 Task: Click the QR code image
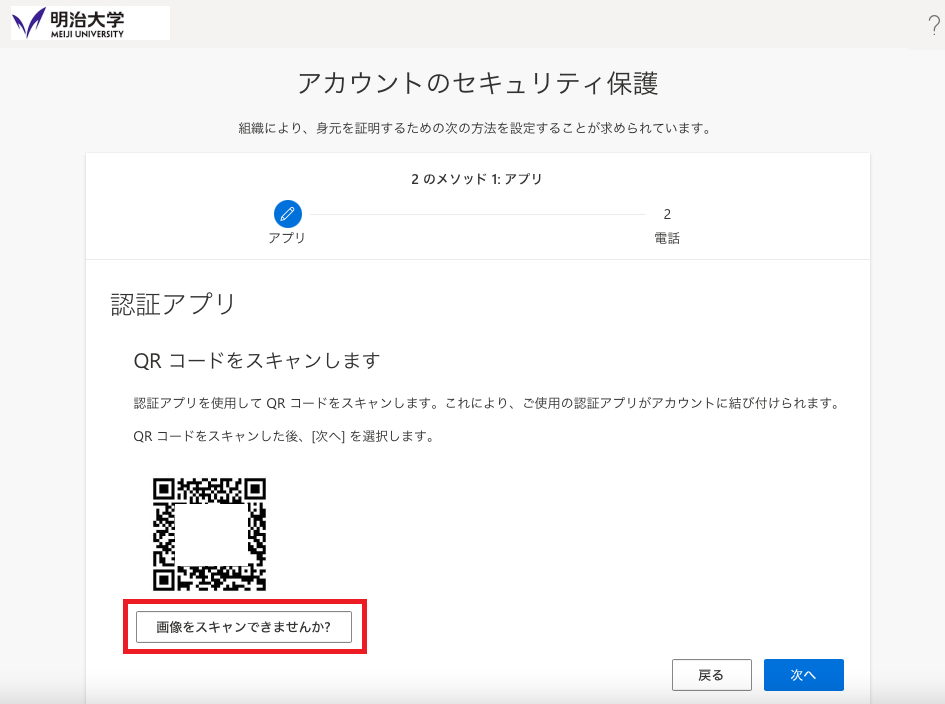click(209, 535)
